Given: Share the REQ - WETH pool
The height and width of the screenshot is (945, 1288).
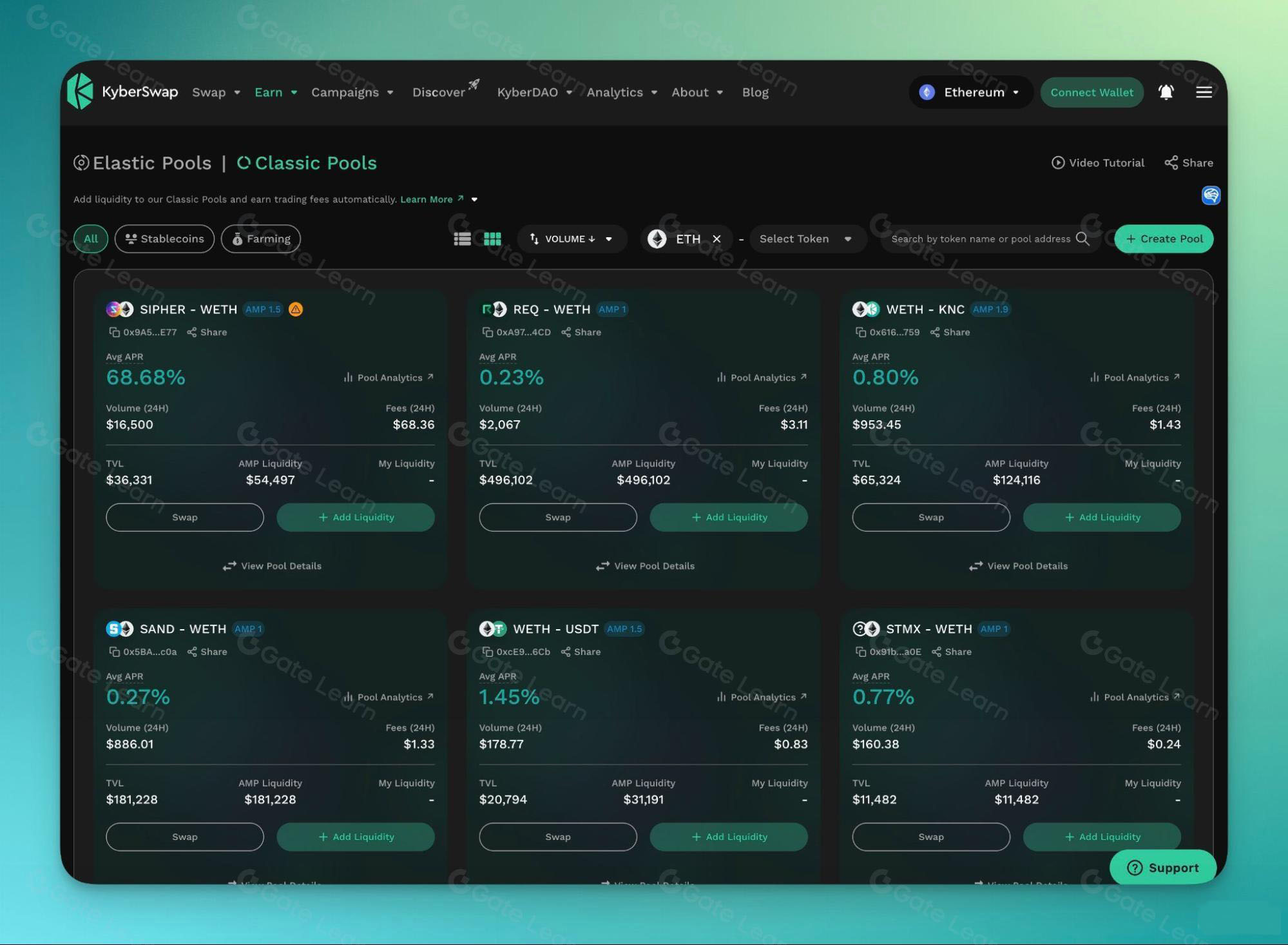Looking at the screenshot, I should 581,332.
